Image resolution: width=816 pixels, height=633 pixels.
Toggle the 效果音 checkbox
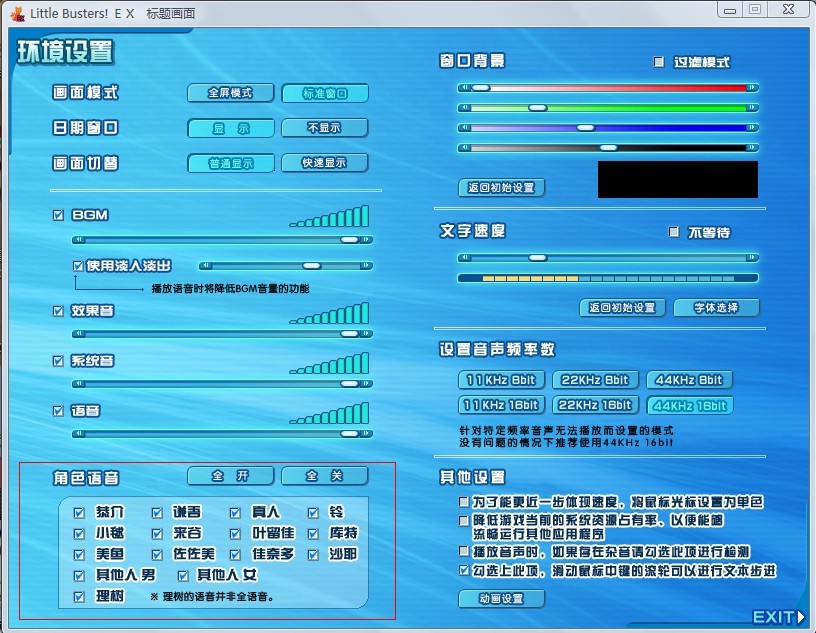point(58,311)
